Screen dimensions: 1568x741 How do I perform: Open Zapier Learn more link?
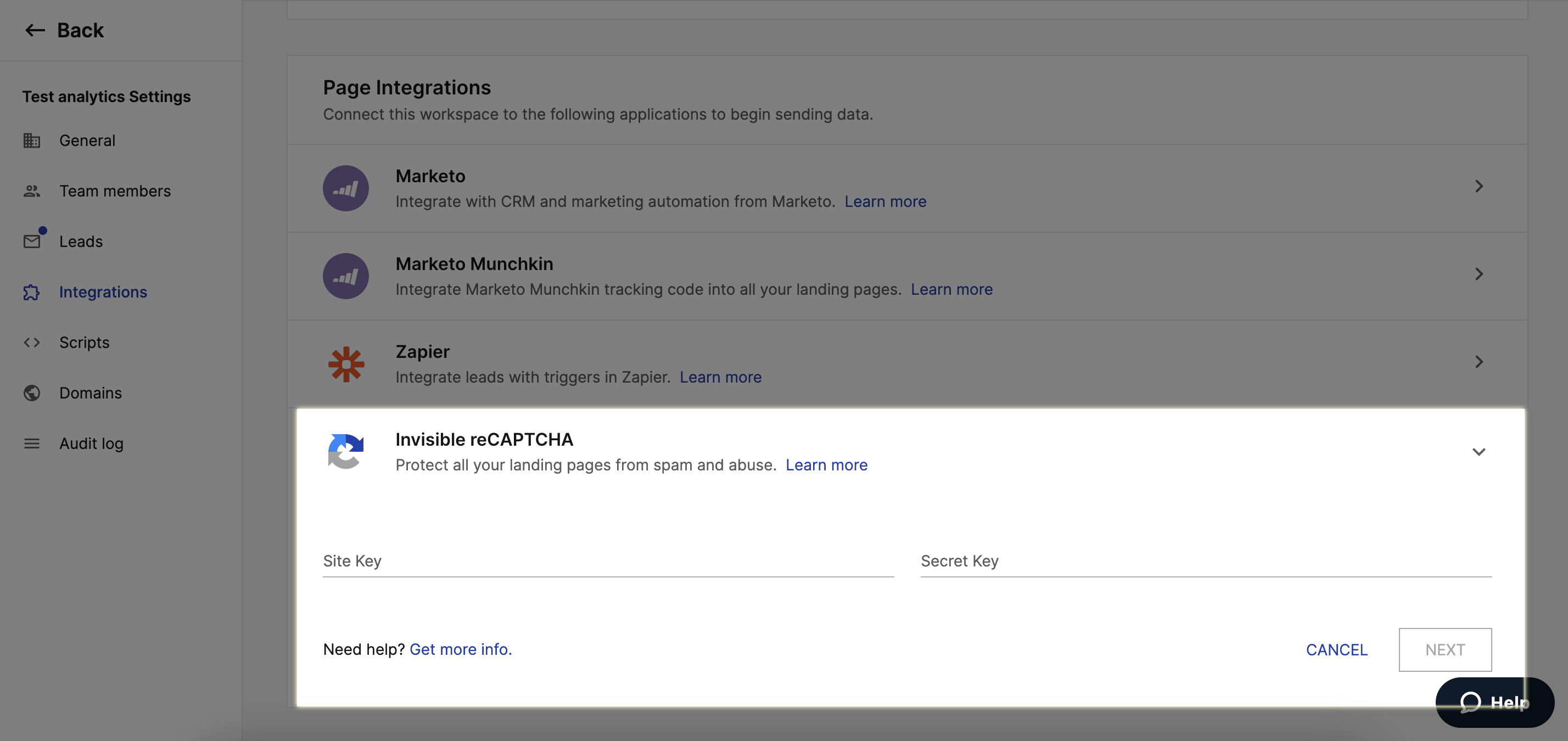720,377
